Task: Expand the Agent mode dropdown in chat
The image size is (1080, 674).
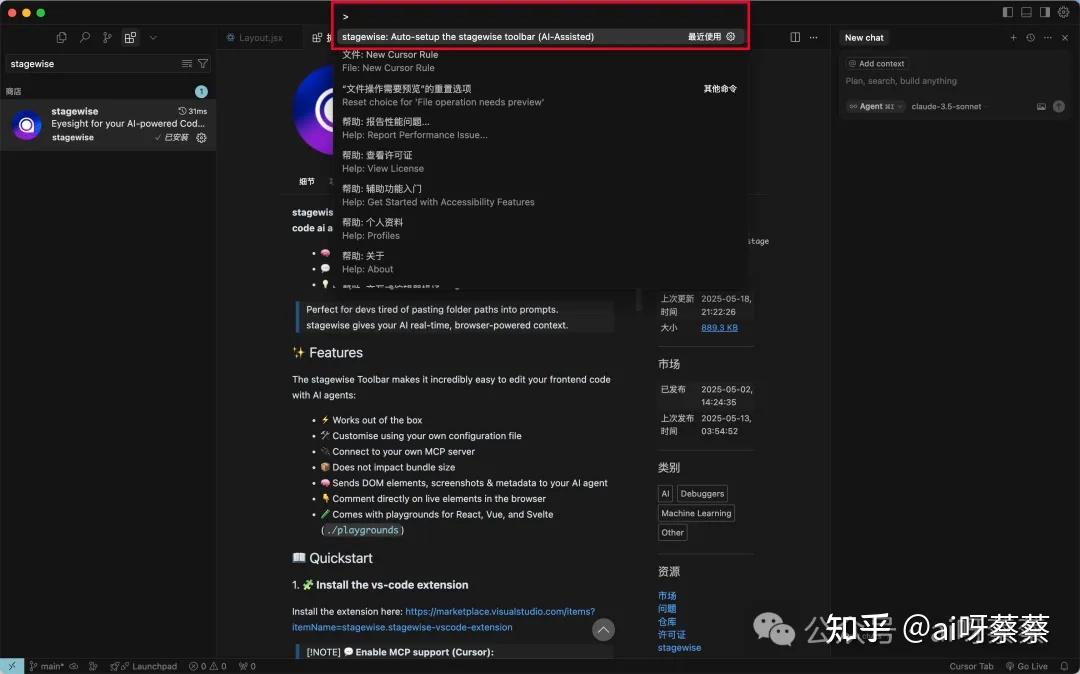Action: coord(877,106)
